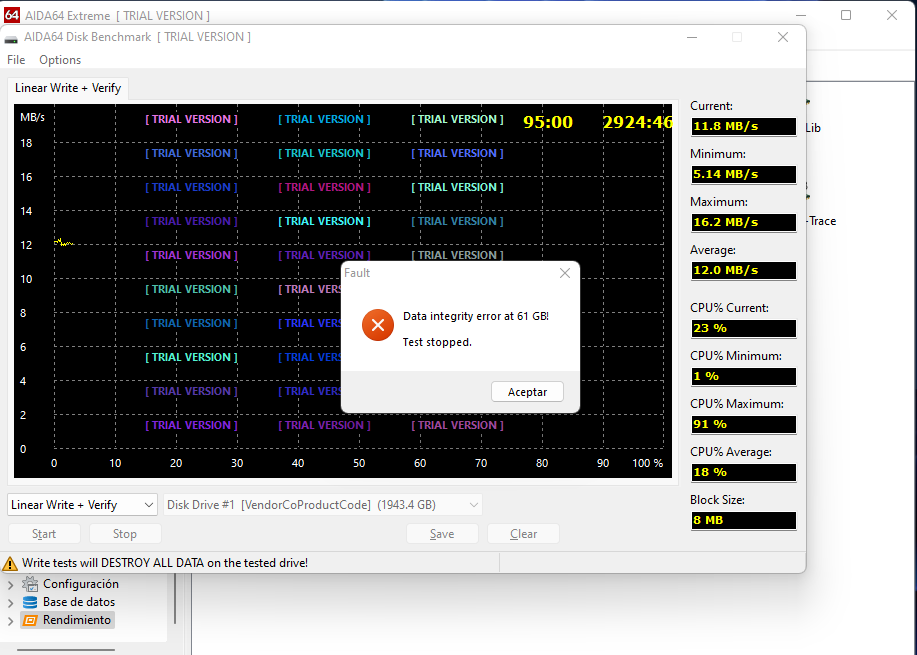Expand the Base de datos tree node
Screen dimensions: 917x655
click(11, 602)
